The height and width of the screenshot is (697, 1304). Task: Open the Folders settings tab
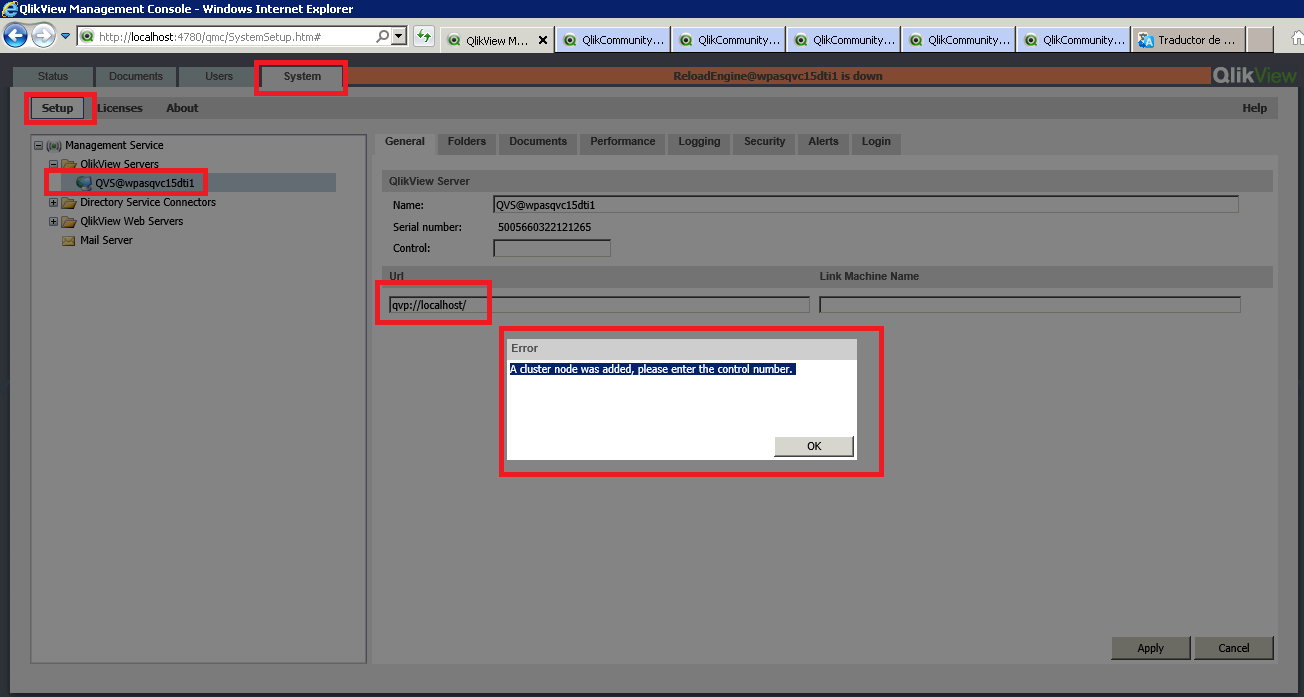click(467, 142)
